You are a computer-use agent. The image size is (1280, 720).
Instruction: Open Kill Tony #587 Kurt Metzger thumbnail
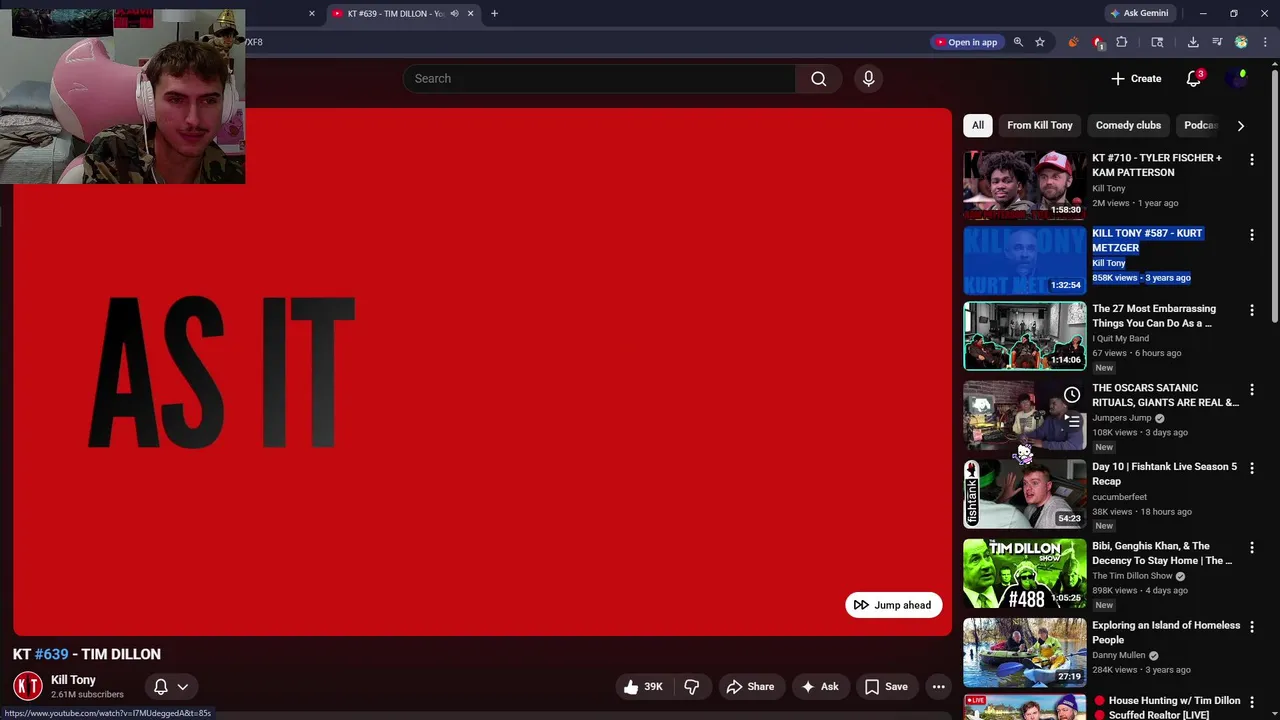click(x=1024, y=260)
